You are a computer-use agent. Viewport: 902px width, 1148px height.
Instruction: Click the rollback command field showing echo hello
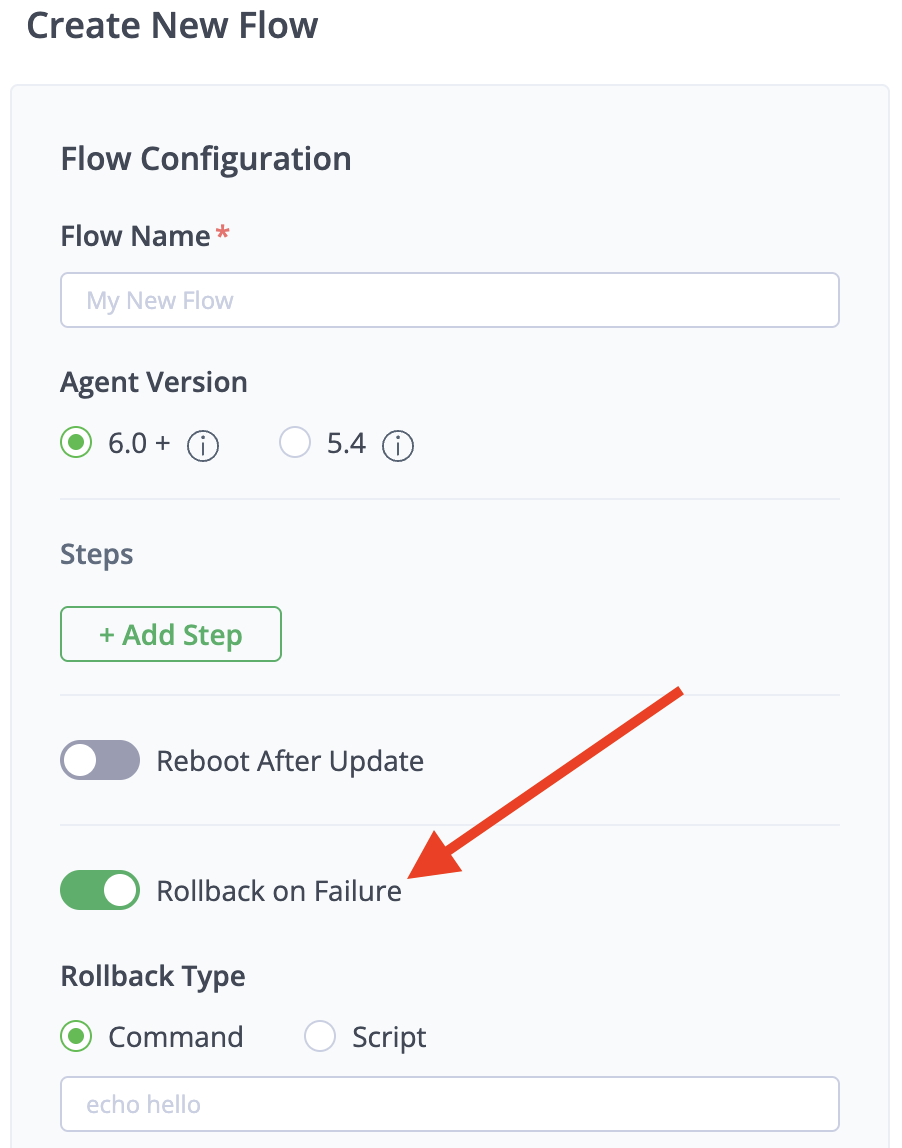coord(450,1104)
